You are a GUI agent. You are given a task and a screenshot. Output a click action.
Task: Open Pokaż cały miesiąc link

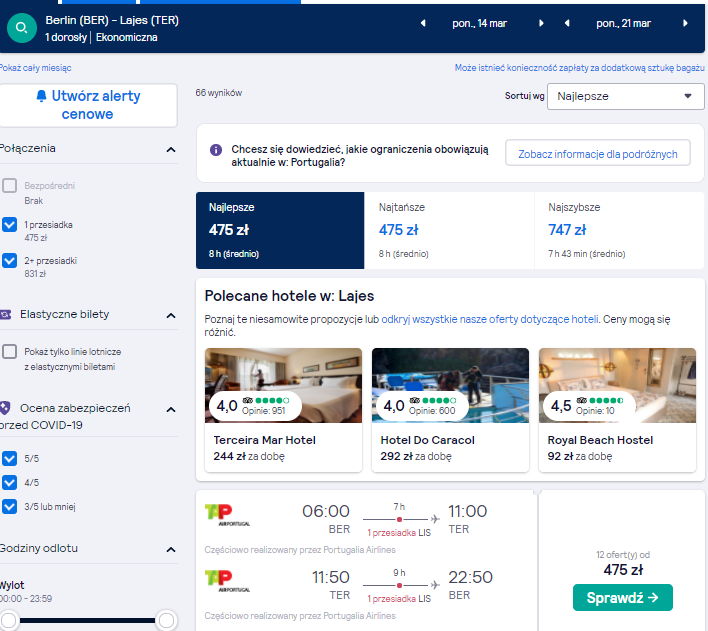[35, 68]
